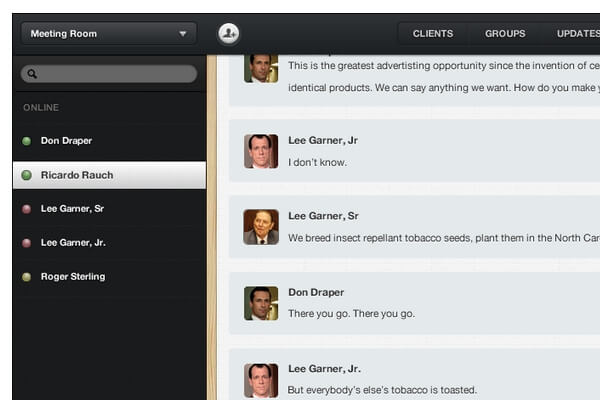Open the Updates tab
Viewport: 600px width, 400px height.
[577, 33]
